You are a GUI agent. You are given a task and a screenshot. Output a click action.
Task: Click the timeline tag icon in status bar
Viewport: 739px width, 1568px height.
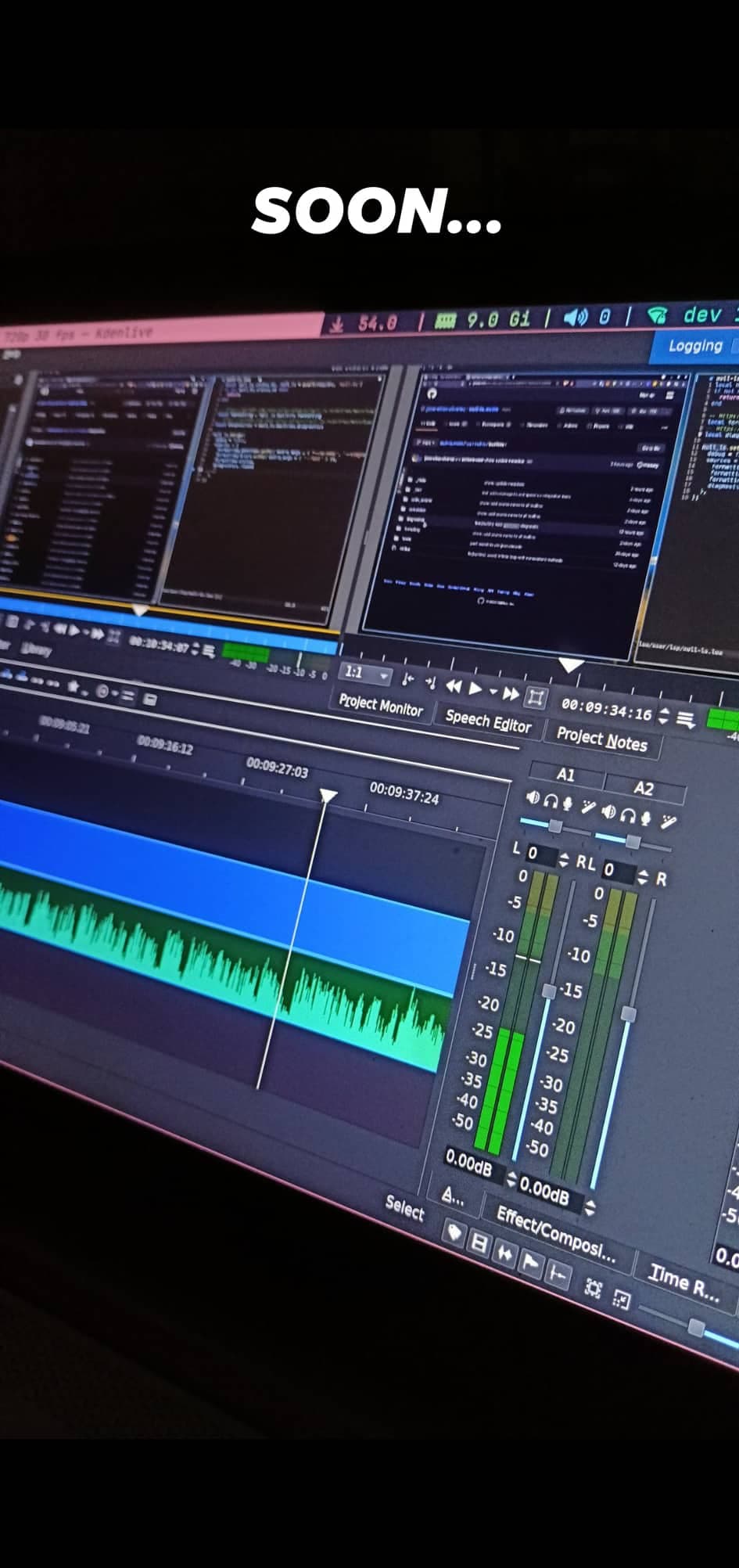point(454,1233)
